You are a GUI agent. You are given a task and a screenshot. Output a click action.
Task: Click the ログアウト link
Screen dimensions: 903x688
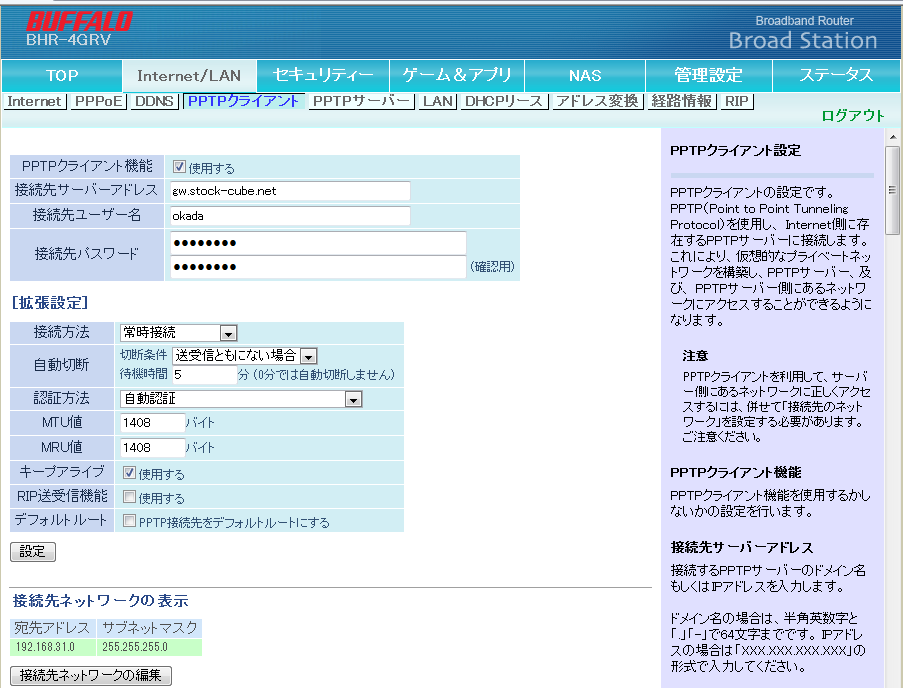(x=853, y=115)
